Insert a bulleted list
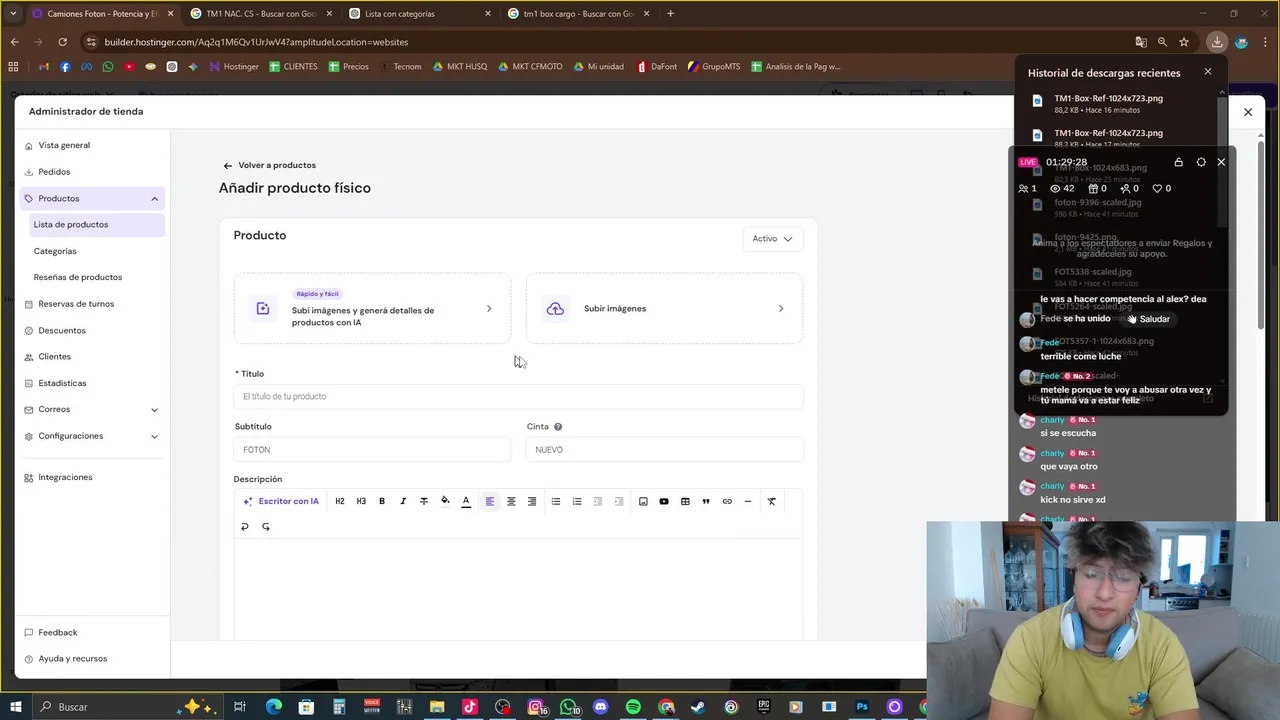 [556, 501]
